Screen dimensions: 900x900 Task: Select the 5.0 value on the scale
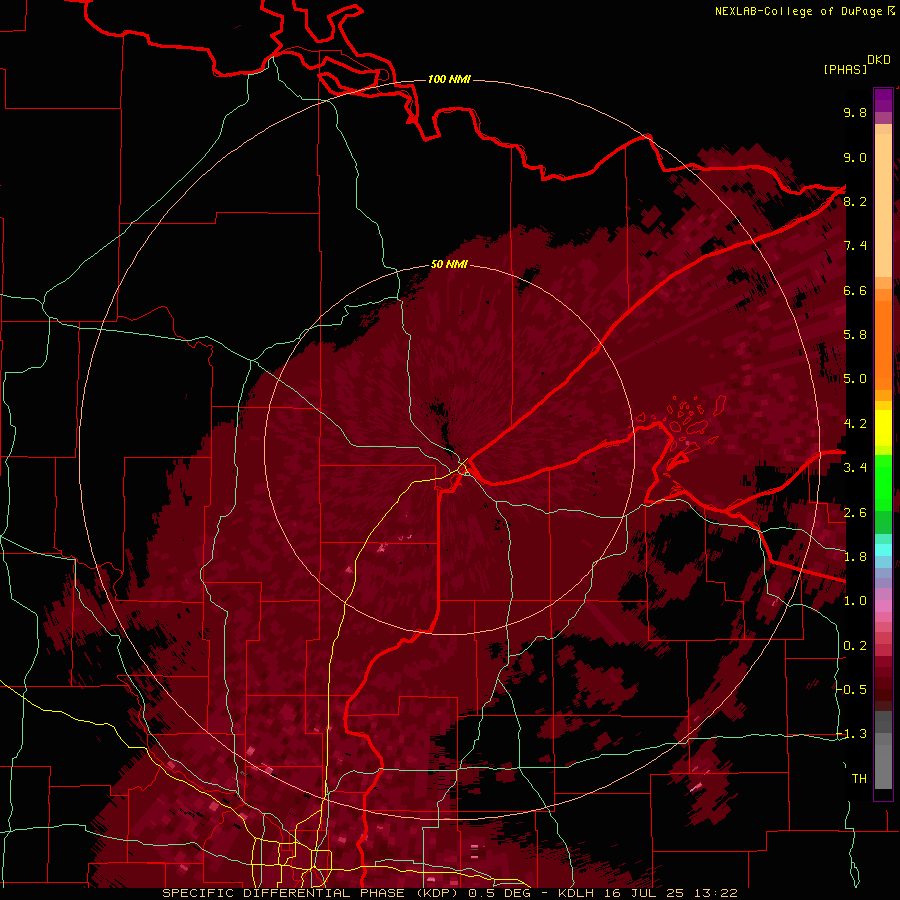click(x=855, y=379)
